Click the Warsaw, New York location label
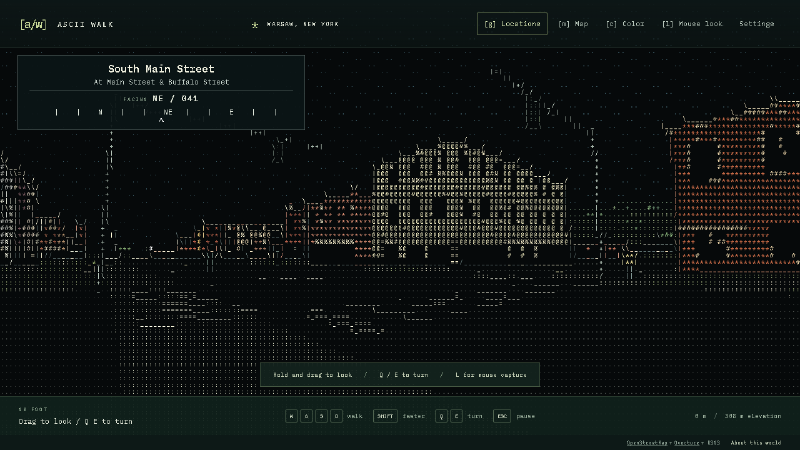The image size is (800, 450). click(x=303, y=24)
